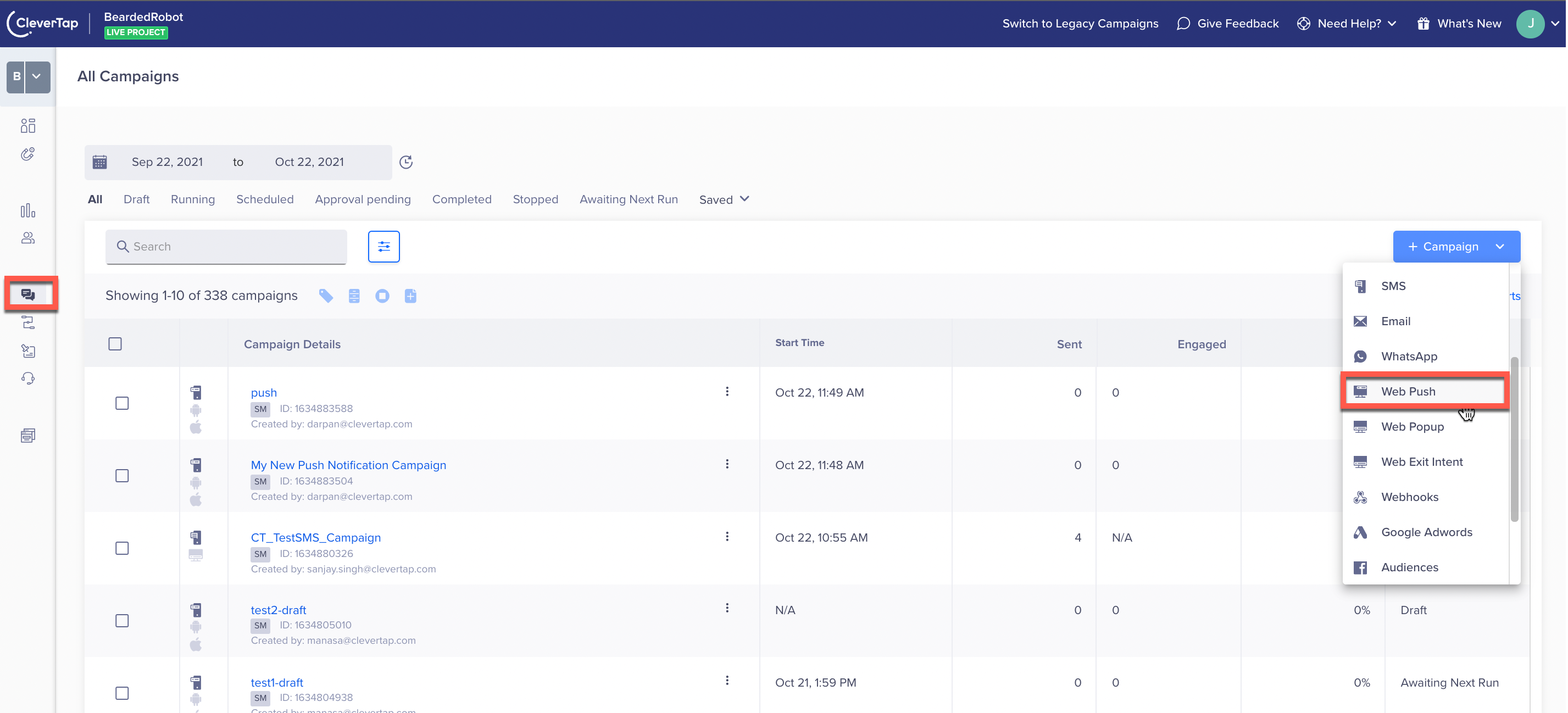This screenshot has height=713, width=1568.
Task: Open the calendar date picker icon
Action: [100, 162]
